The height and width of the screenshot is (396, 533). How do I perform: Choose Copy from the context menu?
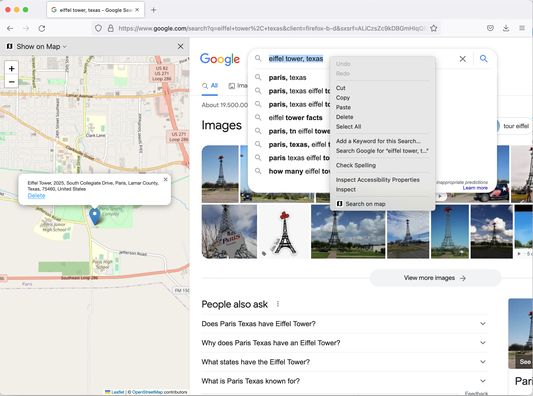(382, 98)
